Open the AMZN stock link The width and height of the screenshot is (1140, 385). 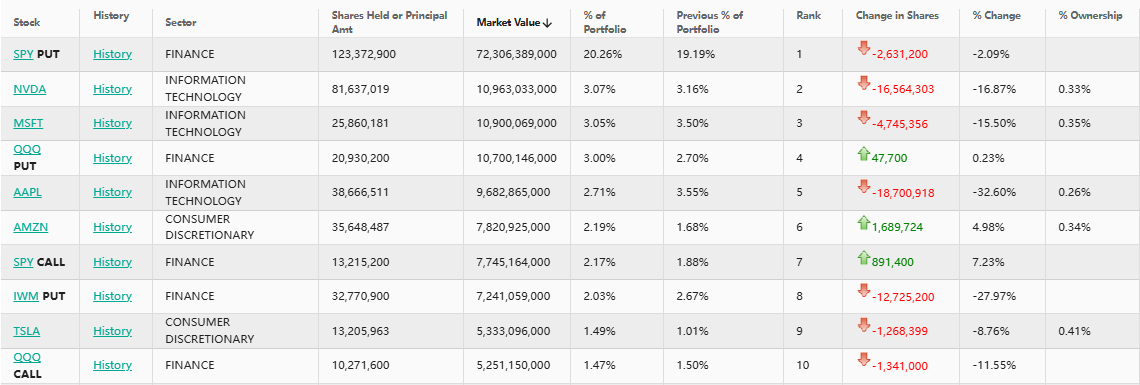pyautogui.click(x=31, y=227)
